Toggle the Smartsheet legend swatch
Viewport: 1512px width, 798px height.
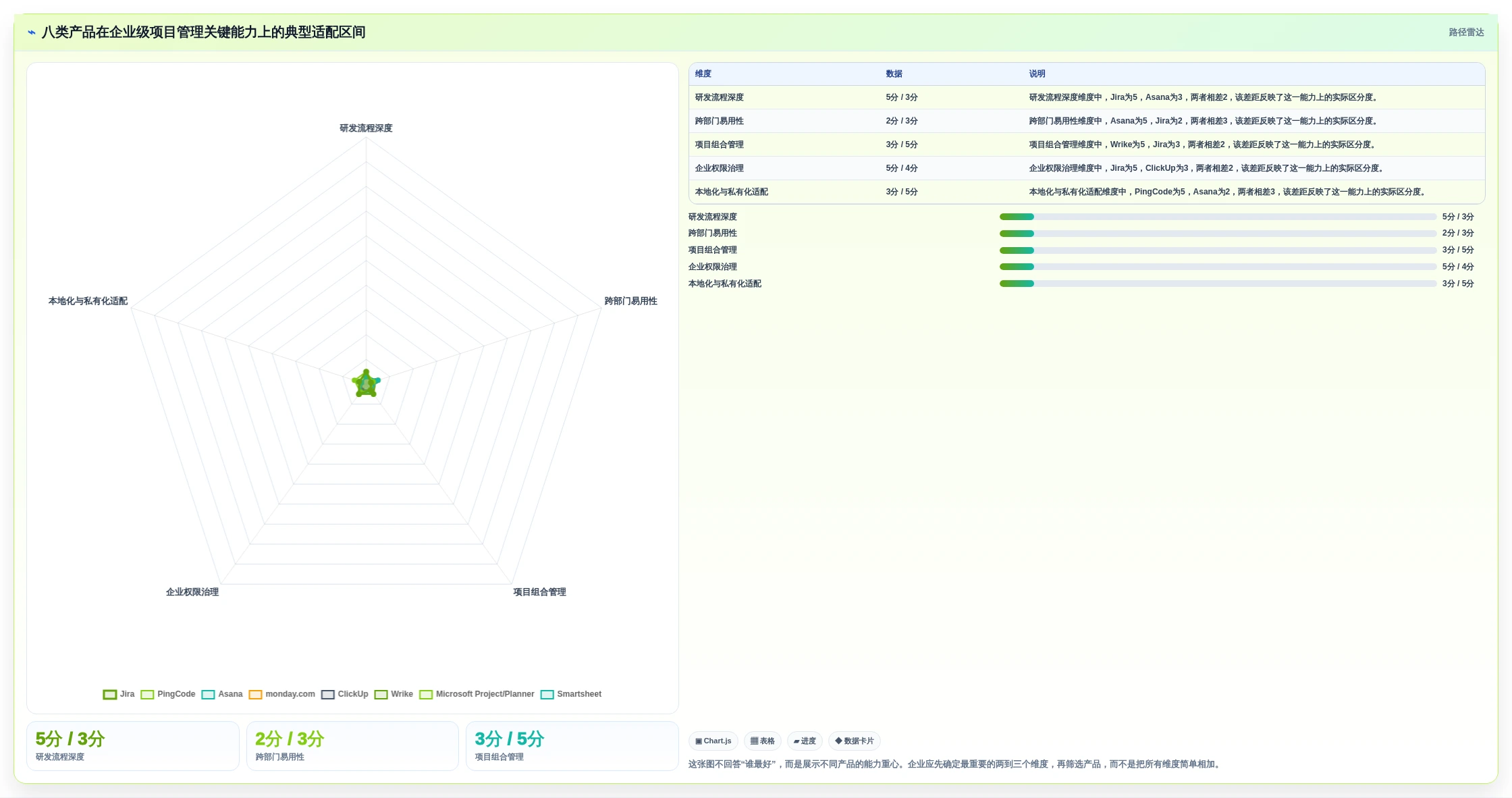[547, 694]
